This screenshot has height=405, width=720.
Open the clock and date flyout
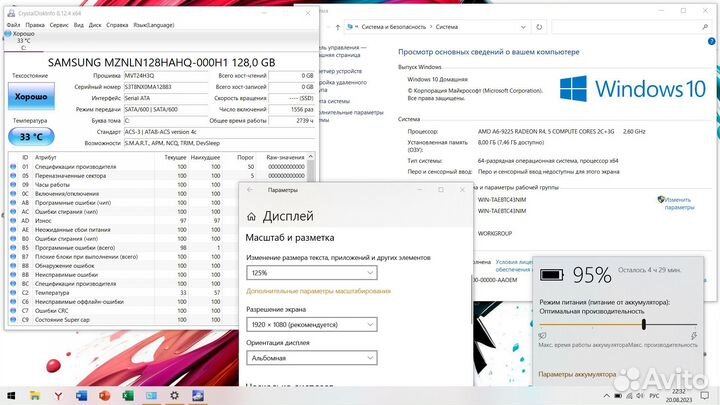click(x=679, y=395)
